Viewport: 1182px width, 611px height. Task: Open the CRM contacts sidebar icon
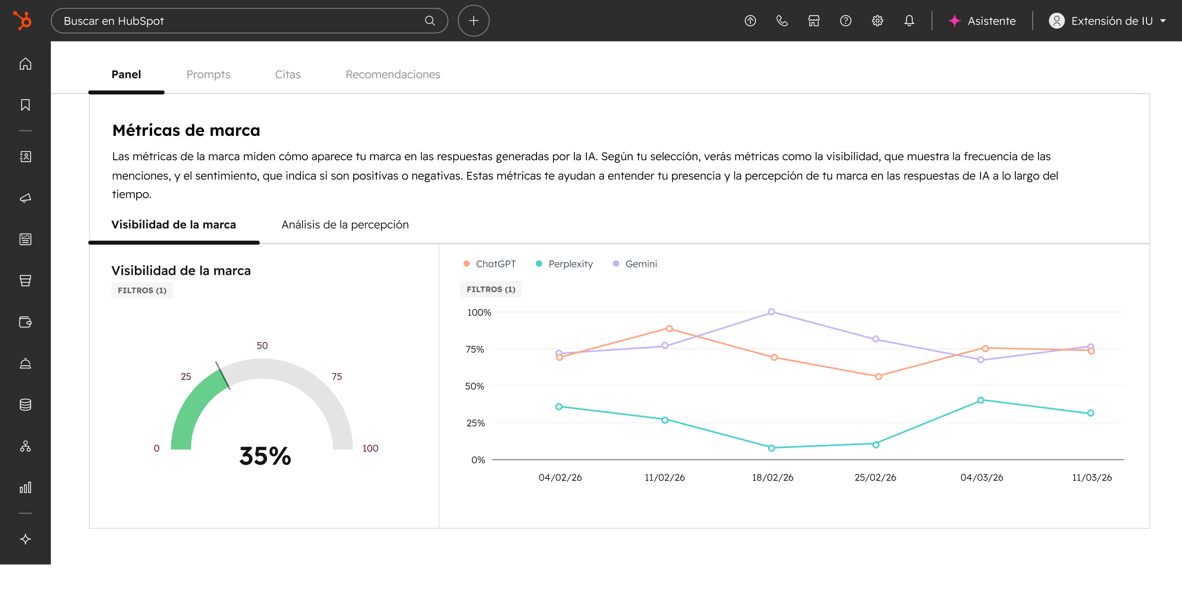click(x=25, y=157)
